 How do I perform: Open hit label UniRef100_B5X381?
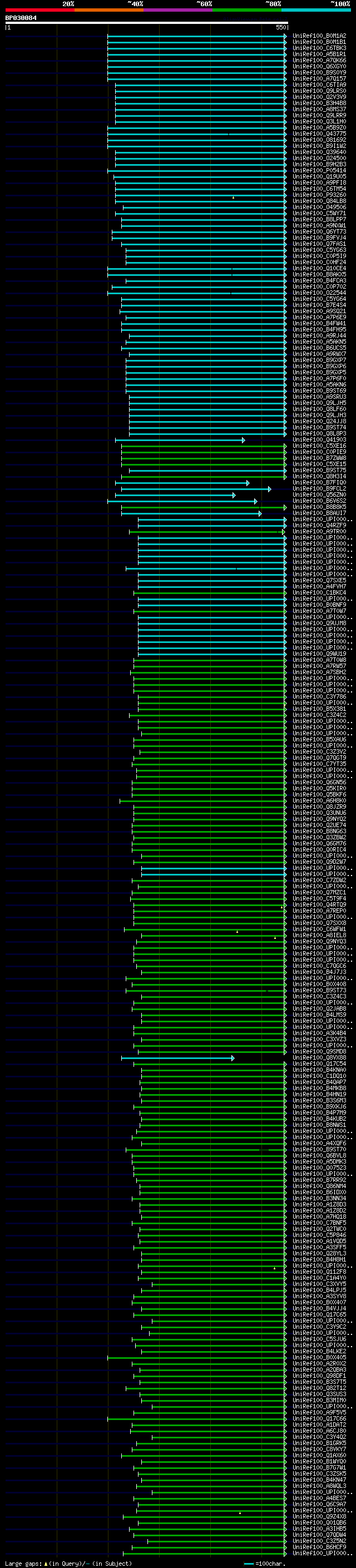(x=319, y=709)
